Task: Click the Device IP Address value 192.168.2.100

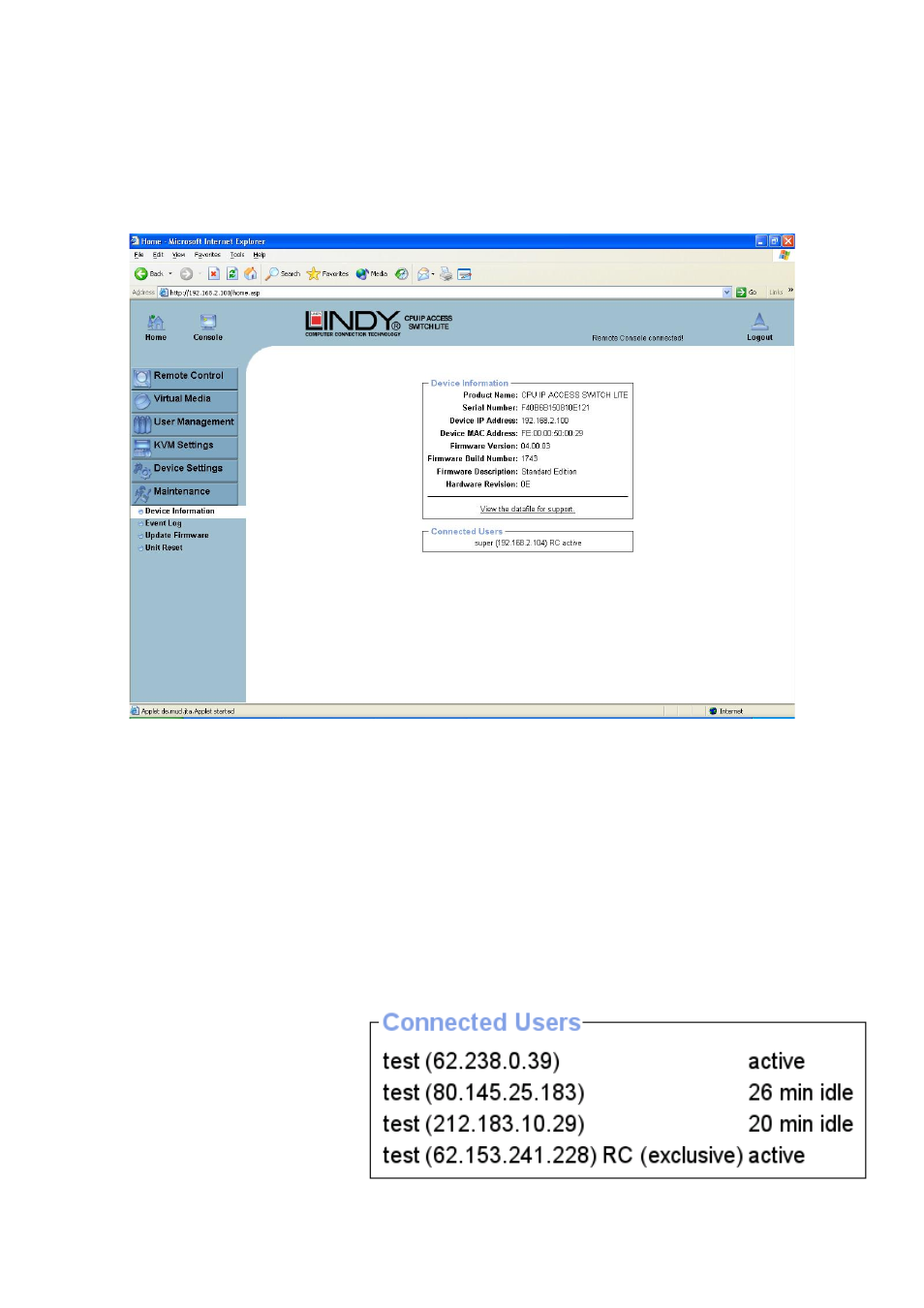Action: (545, 420)
